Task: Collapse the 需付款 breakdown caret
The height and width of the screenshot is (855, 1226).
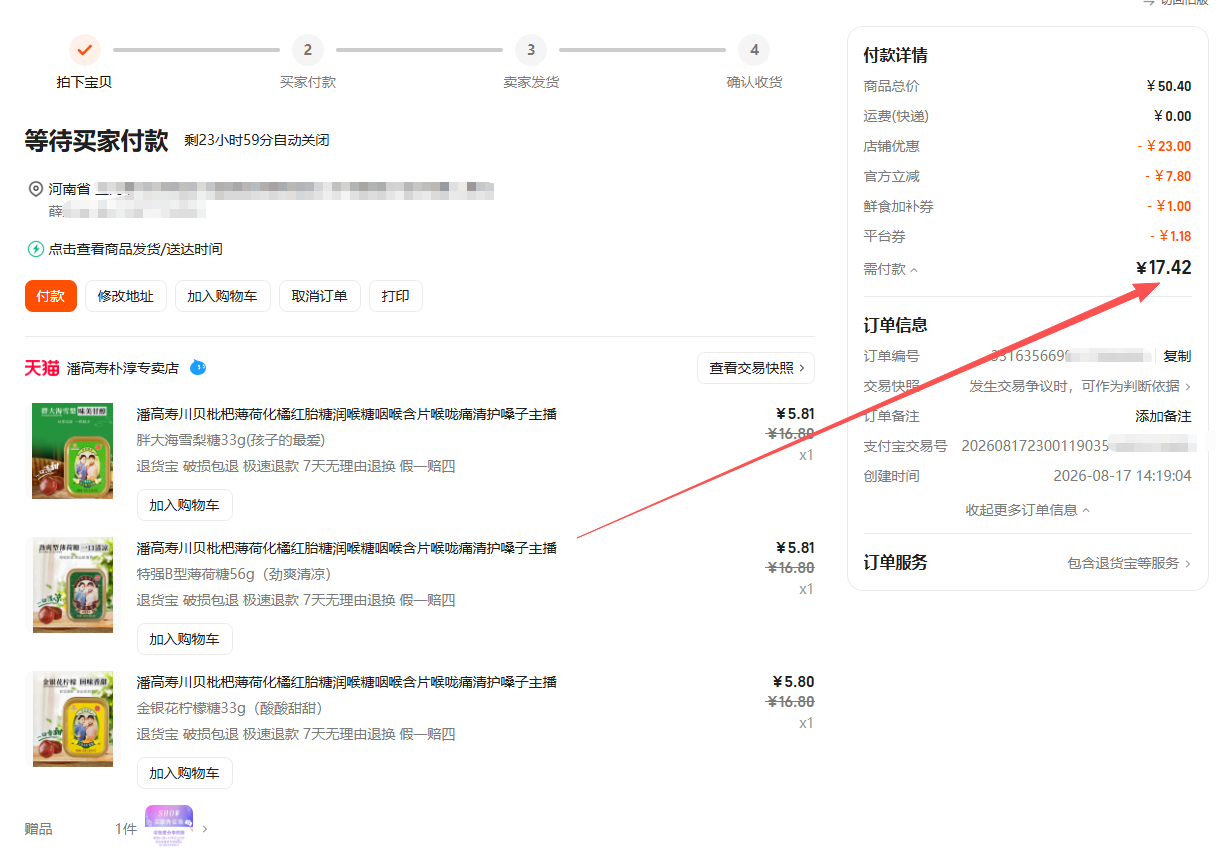Action: [x=914, y=270]
